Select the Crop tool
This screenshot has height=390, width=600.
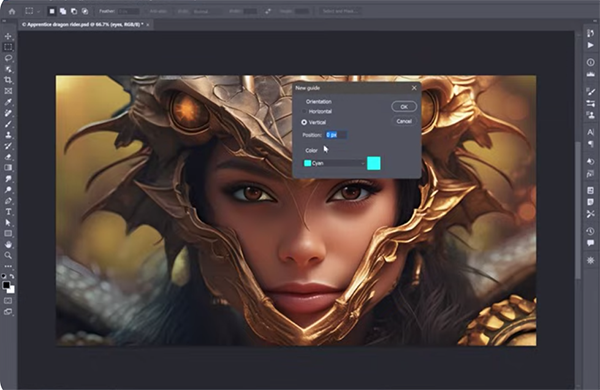pyautogui.click(x=8, y=80)
